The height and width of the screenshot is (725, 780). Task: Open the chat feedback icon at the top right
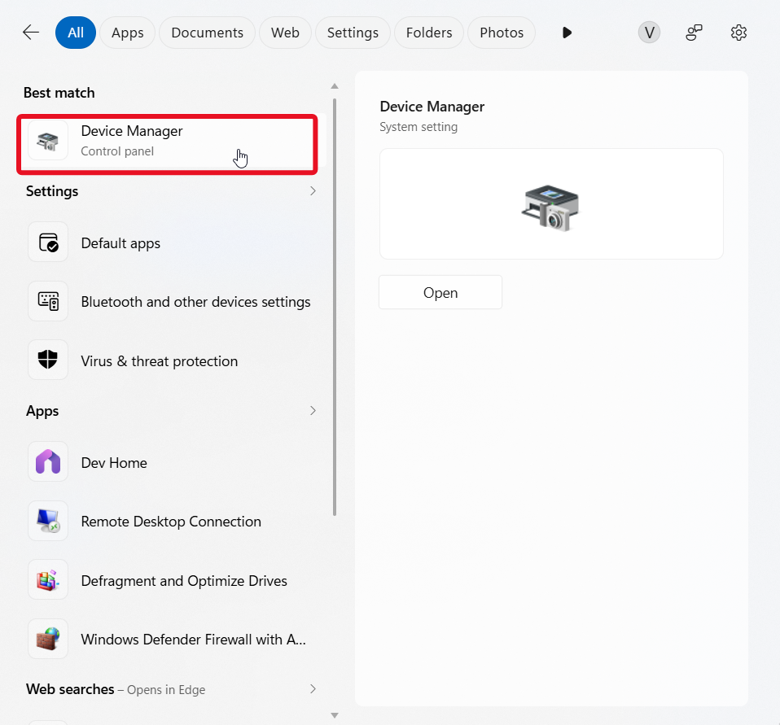click(693, 33)
